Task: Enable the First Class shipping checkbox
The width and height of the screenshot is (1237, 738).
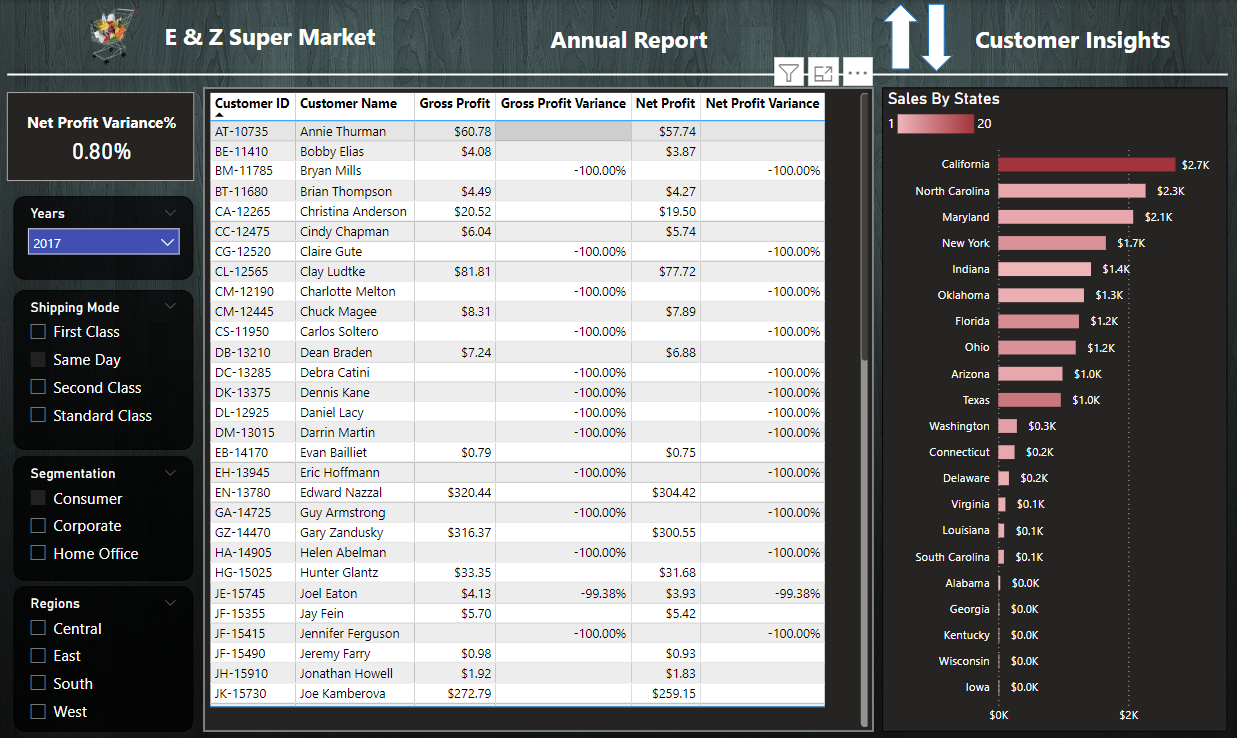Action: pos(39,331)
